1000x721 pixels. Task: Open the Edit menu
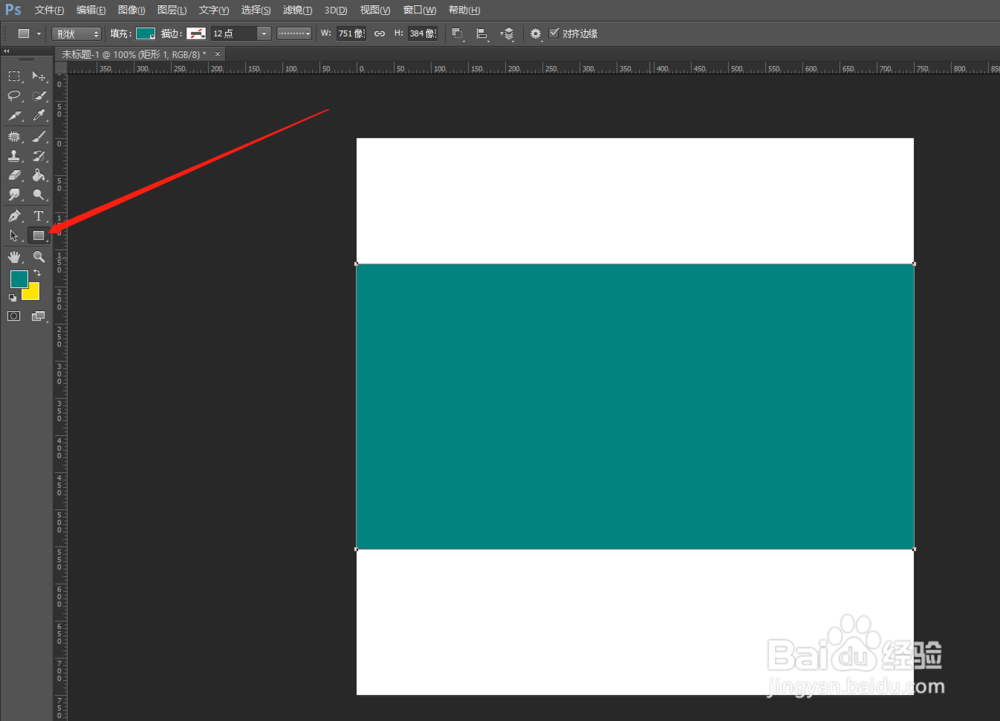pos(91,10)
